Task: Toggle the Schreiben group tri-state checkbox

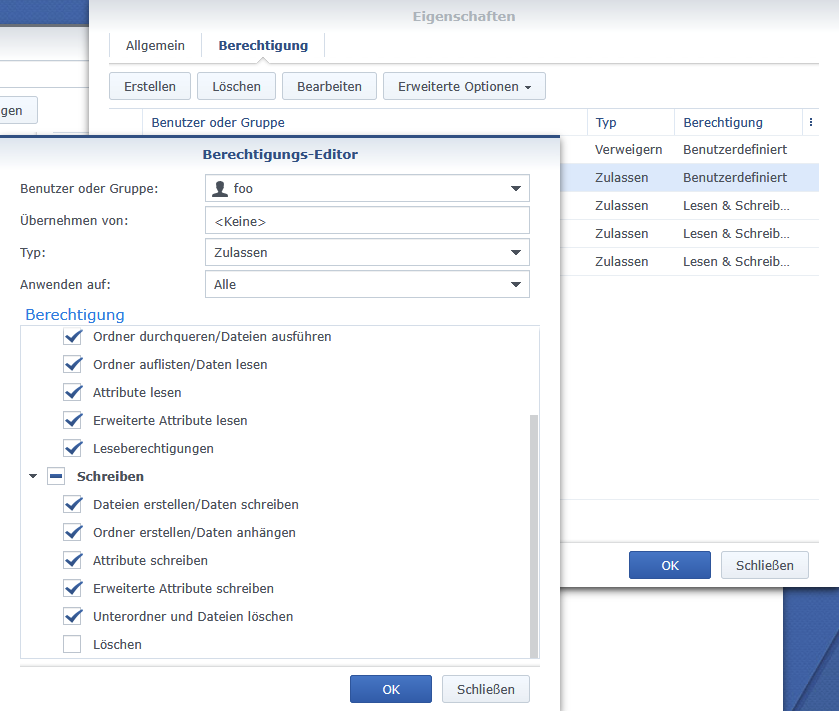Action: [x=56, y=477]
